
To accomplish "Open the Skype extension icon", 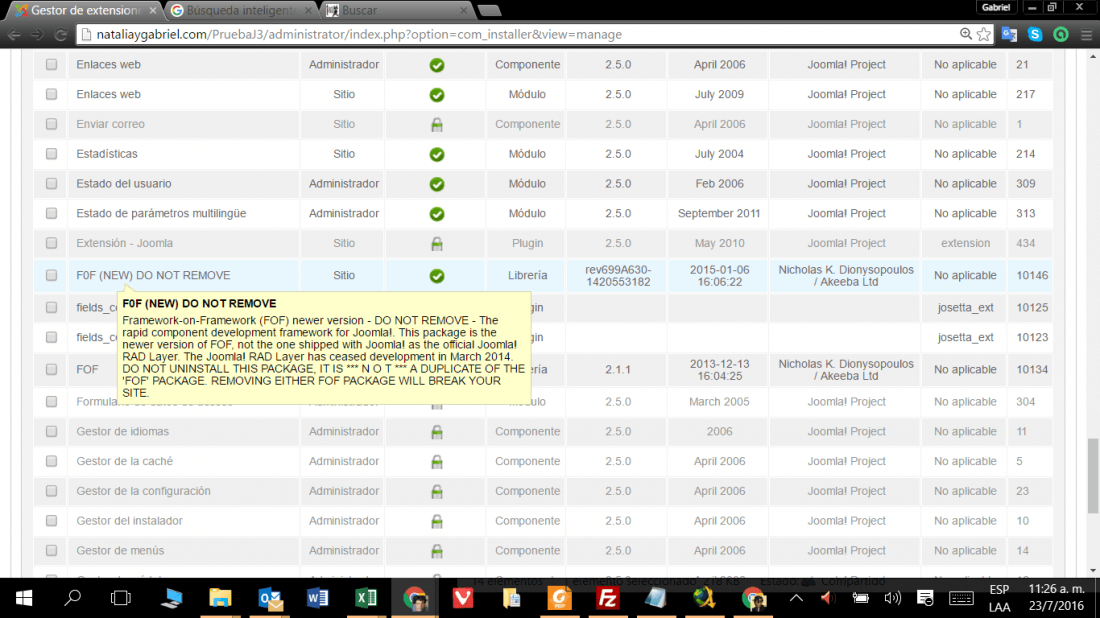I will click(1035, 34).
